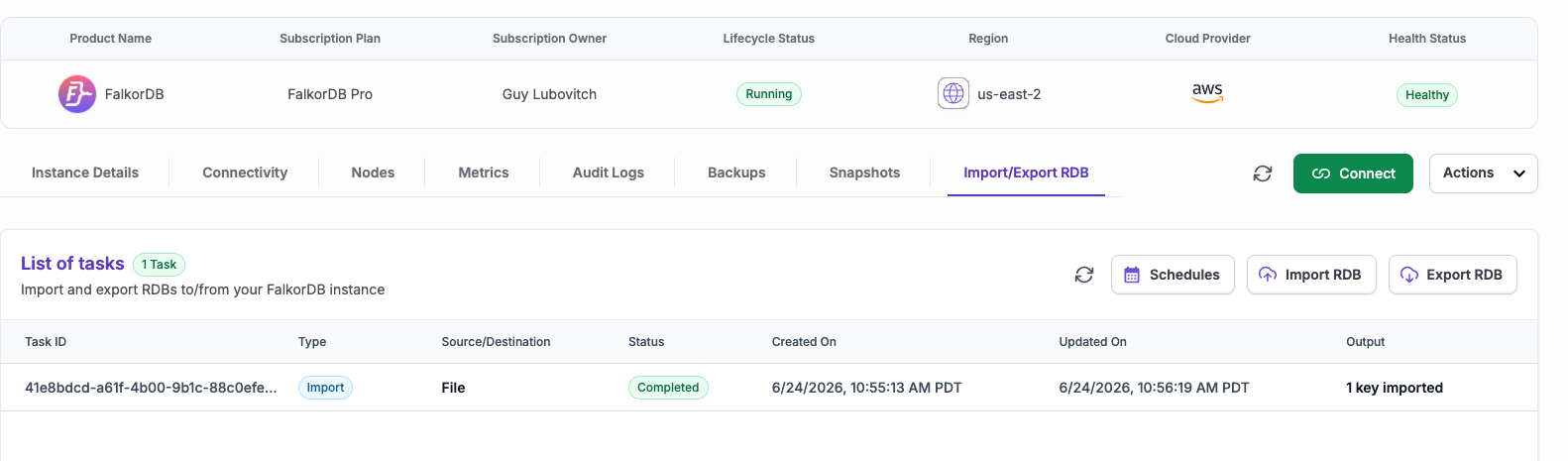The height and width of the screenshot is (461, 1568).
Task: Open the Schedules button
Action: click(x=1173, y=275)
